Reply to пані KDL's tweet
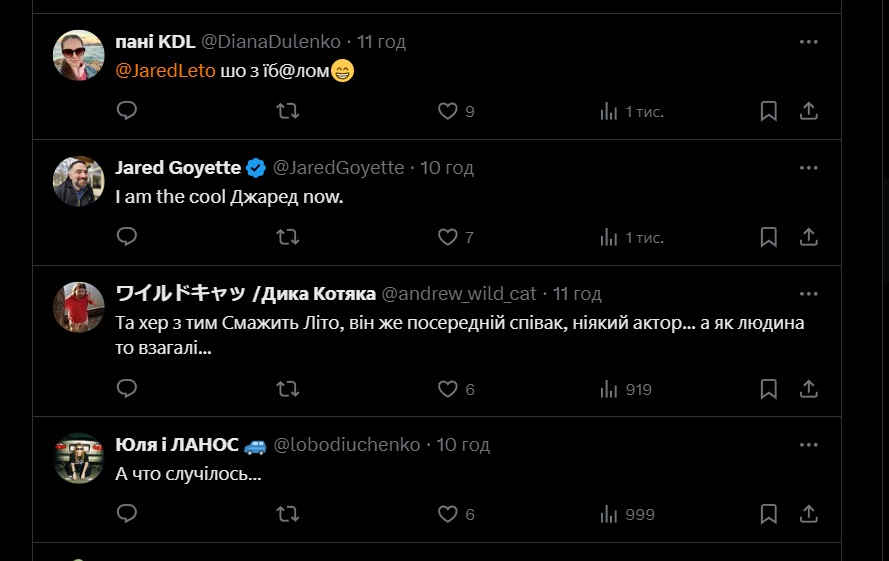Viewport: 889px width, 561px height. pos(127,111)
